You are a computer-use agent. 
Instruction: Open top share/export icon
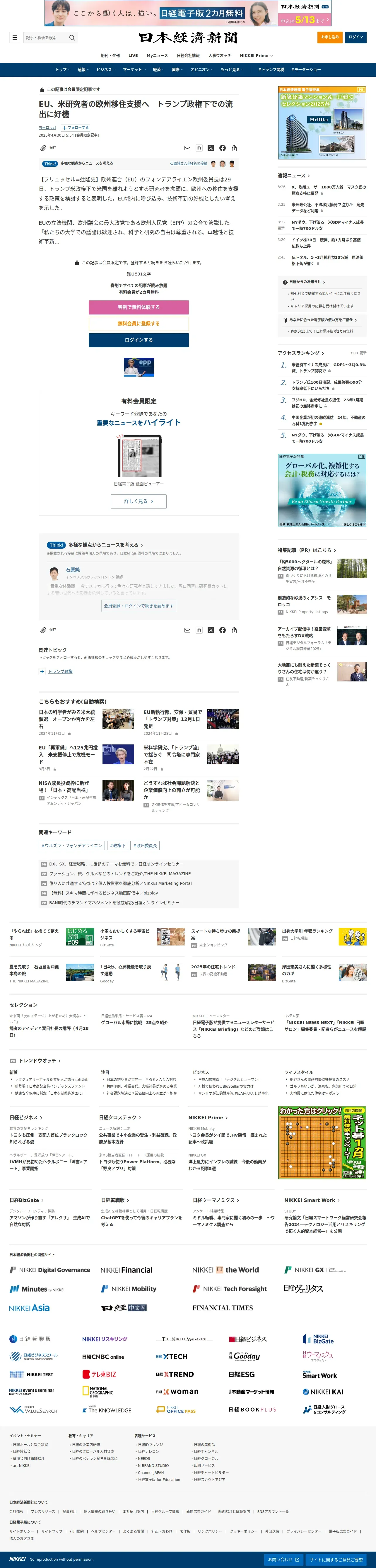click(234, 148)
